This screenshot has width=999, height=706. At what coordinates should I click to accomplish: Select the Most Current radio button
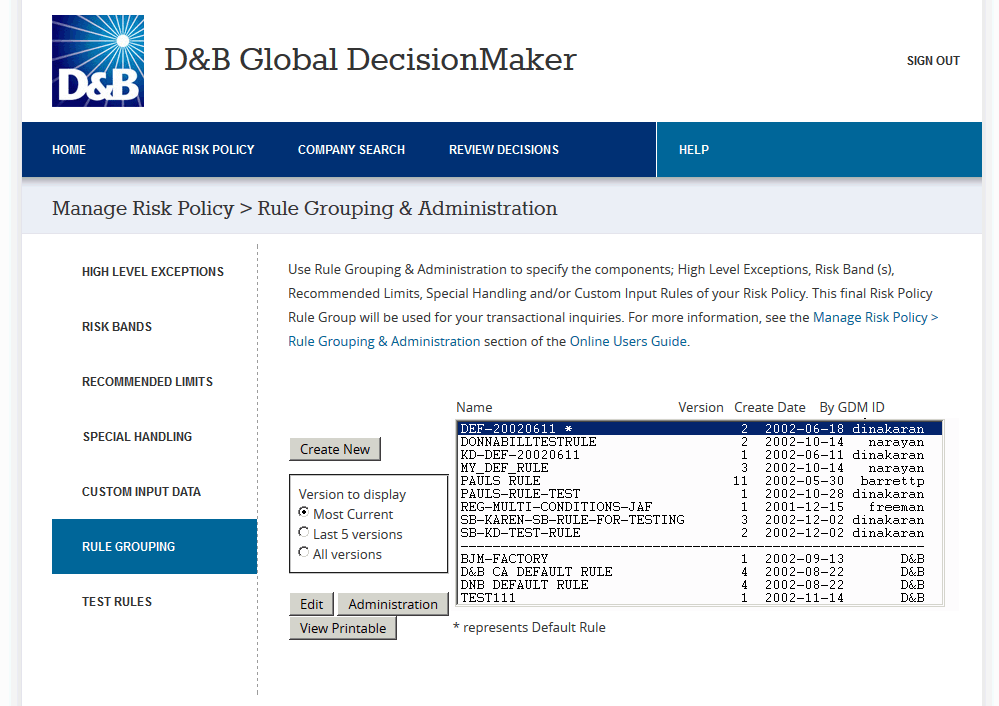coord(302,513)
